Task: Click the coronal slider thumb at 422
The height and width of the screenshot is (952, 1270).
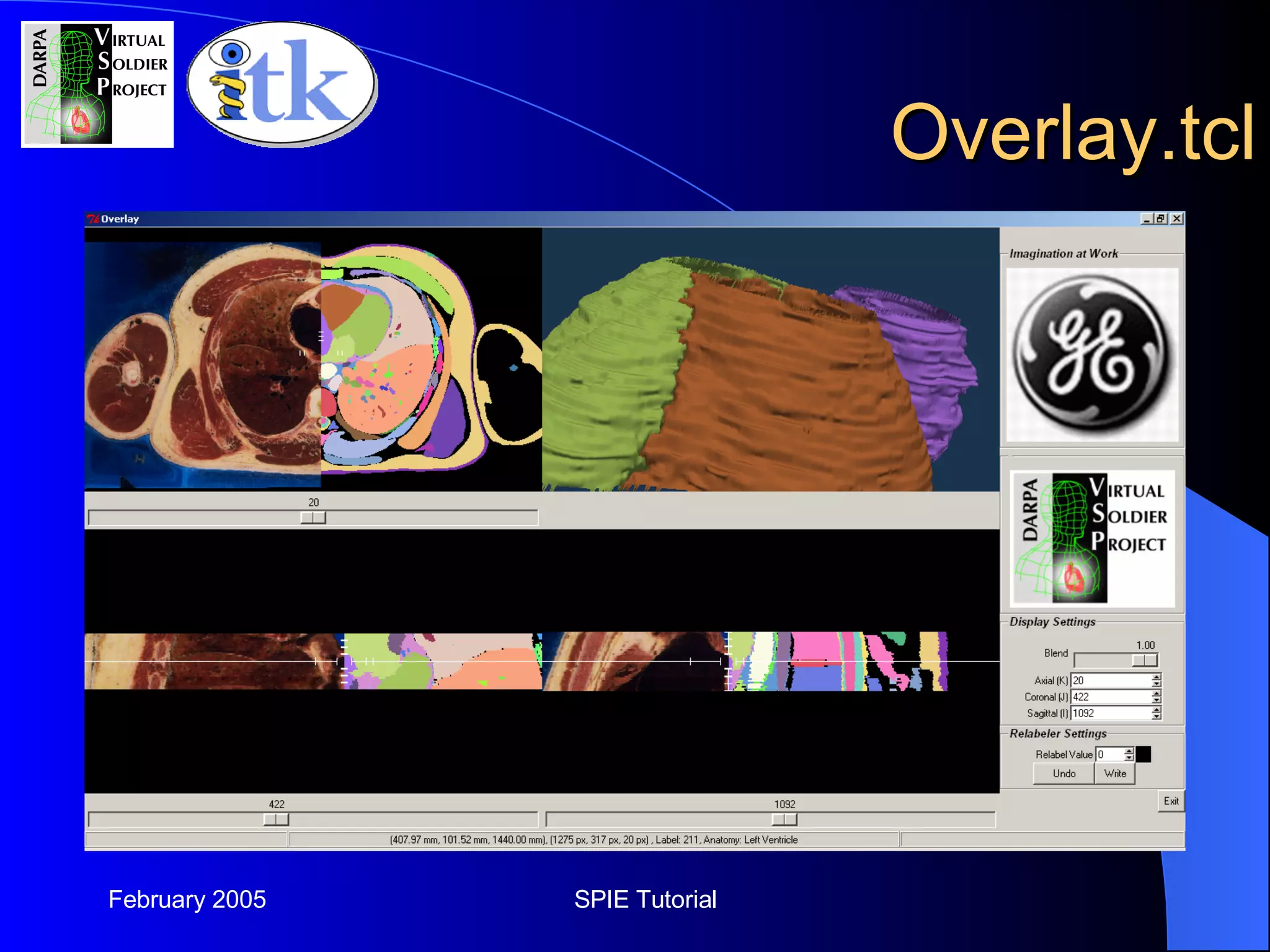Action: coord(276,819)
